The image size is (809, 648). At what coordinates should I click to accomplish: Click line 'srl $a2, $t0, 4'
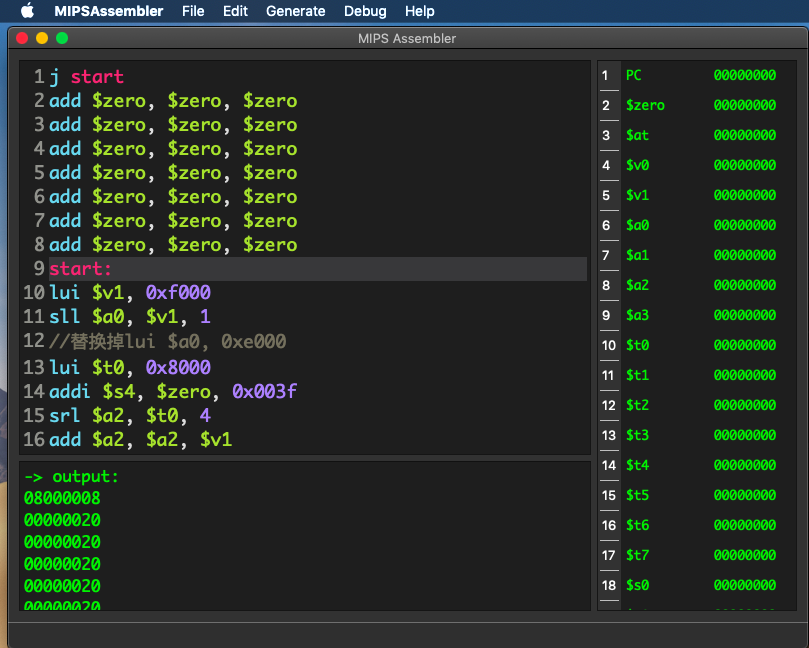coord(130,415)
